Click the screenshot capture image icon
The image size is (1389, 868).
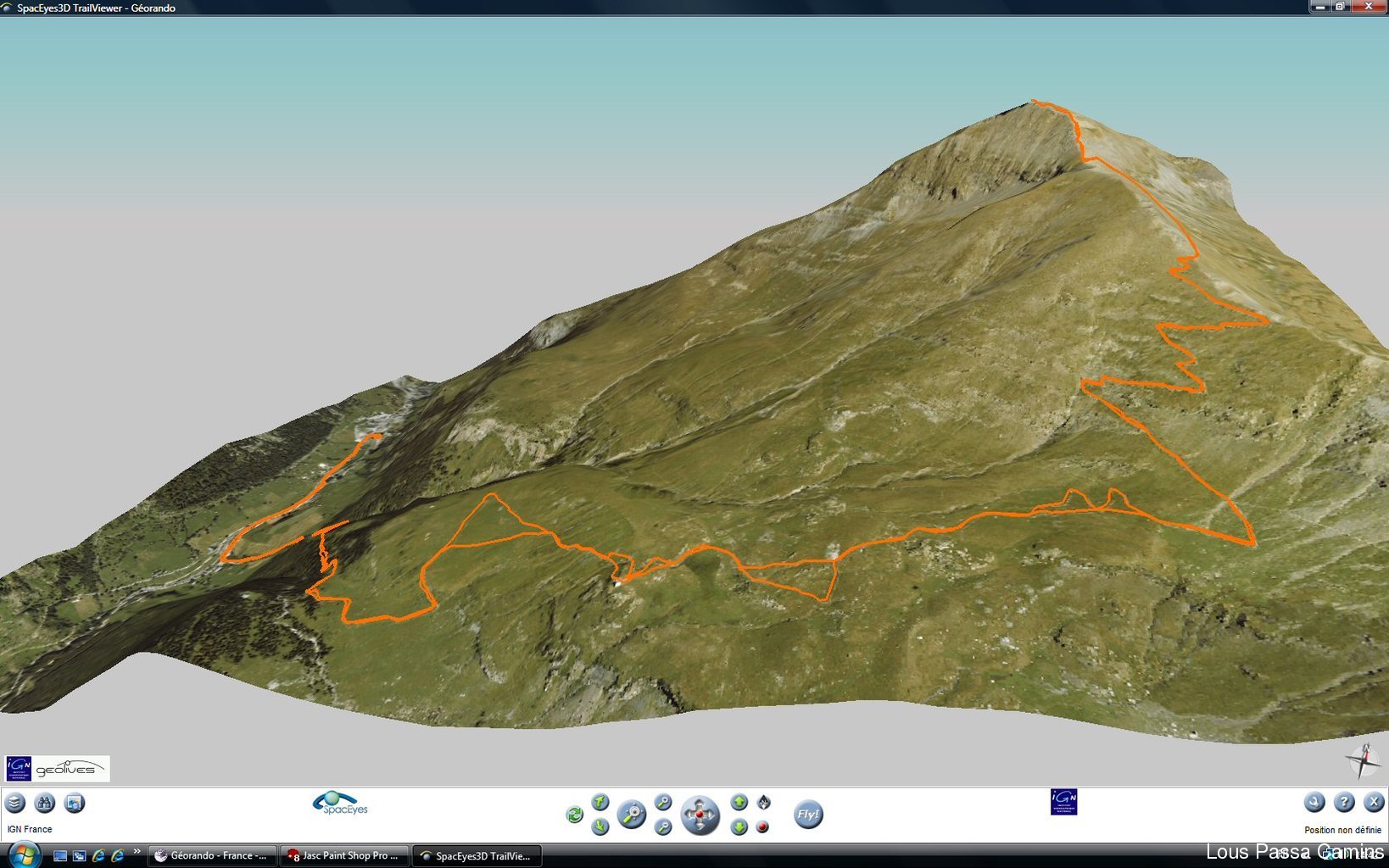point(75,803)
